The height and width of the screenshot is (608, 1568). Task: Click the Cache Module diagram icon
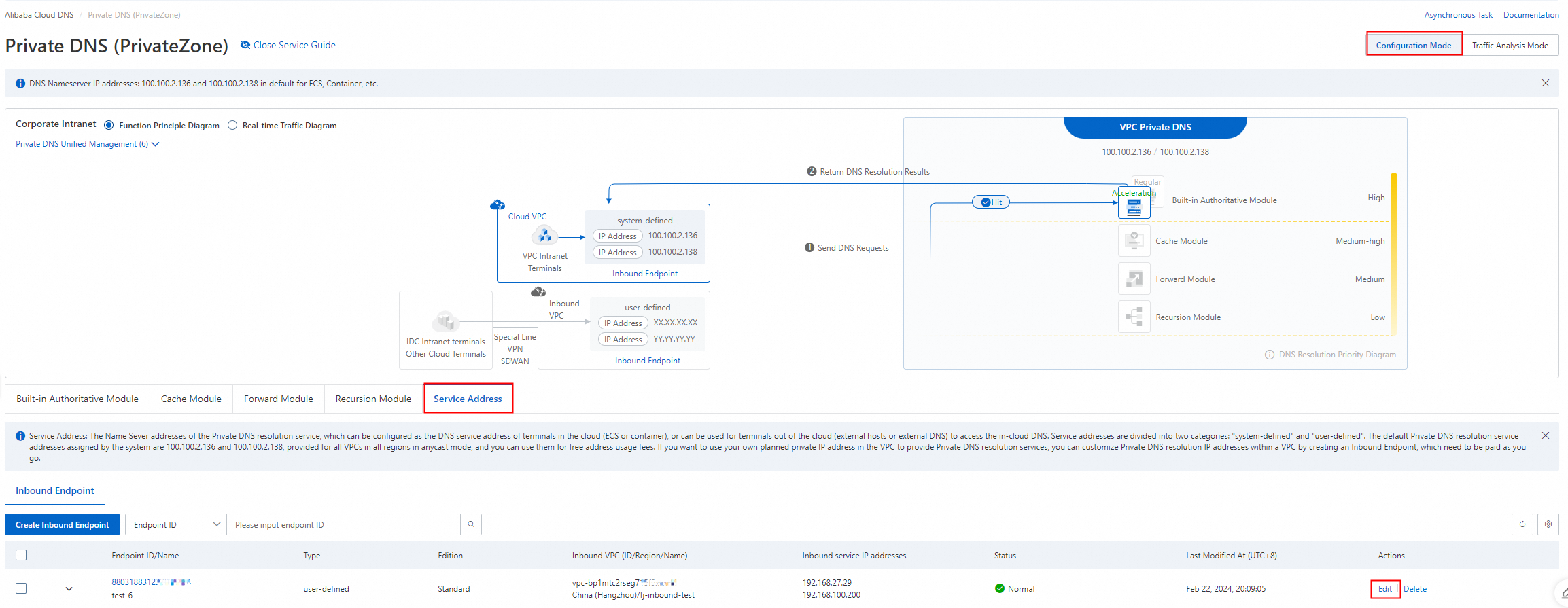click(1134, 240)
